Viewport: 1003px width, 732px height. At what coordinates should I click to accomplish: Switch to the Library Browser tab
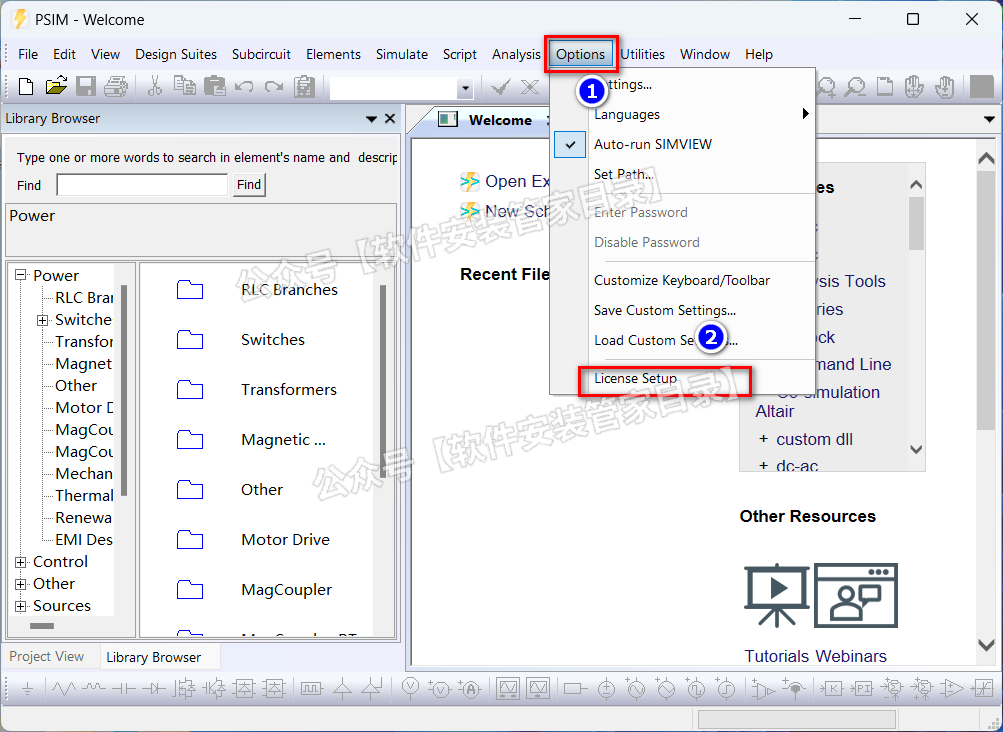click(x=154, y=657)
